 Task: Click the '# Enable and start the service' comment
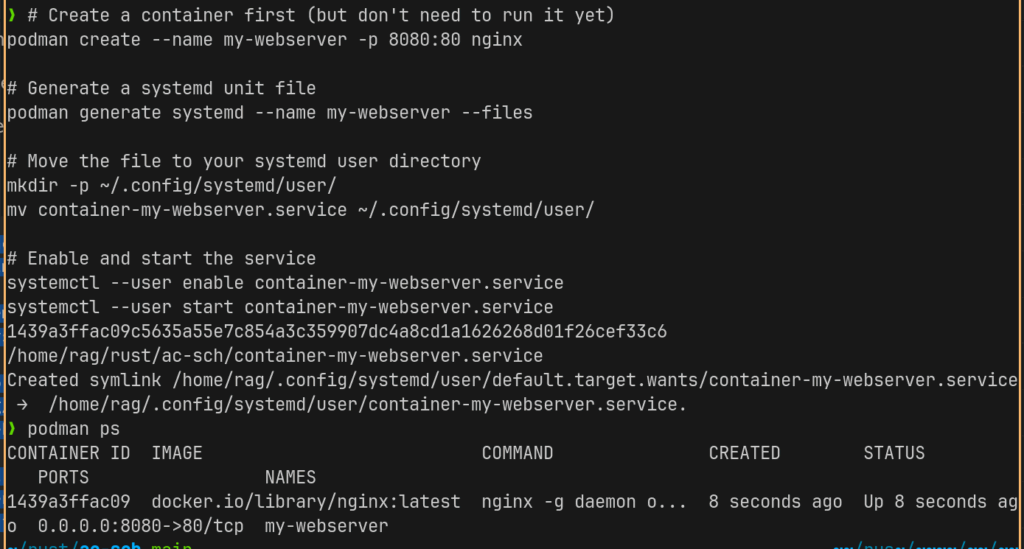pos(161,259)
